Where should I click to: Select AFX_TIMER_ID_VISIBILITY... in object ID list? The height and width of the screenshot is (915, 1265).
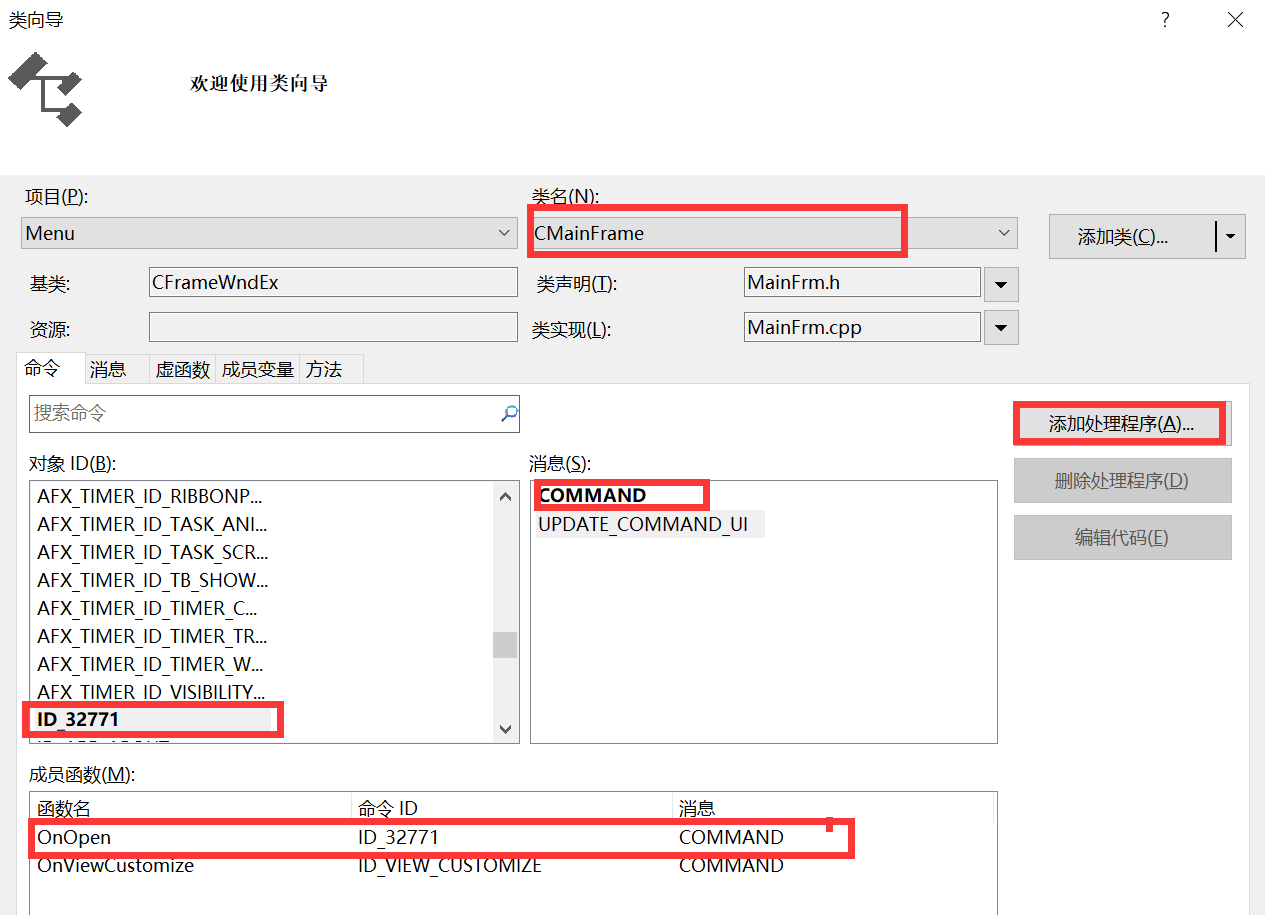click(x=151, y=692)
